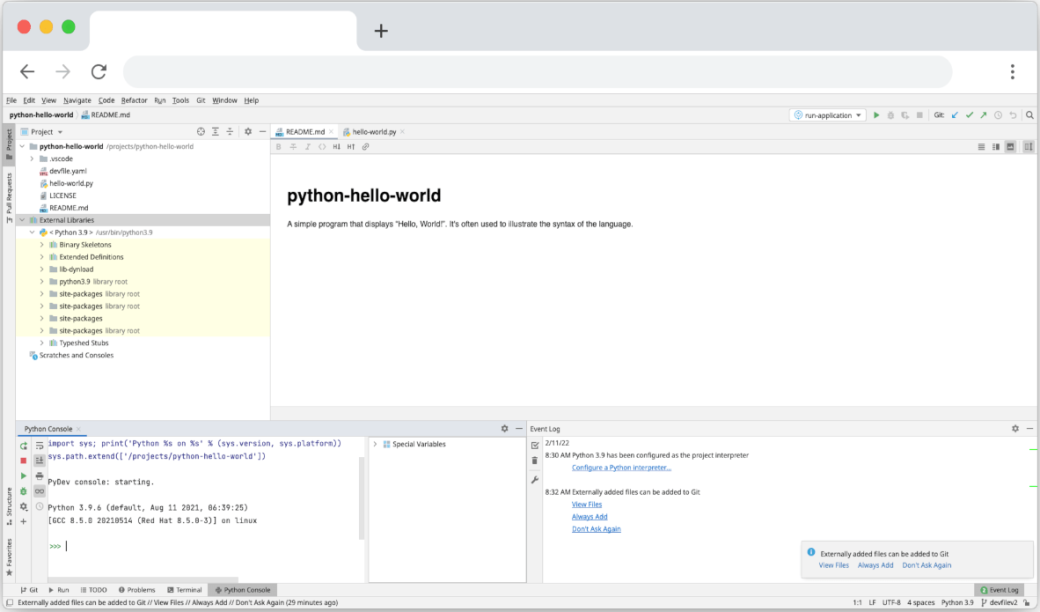The width and height of the screenshot is (1040, 612).
Task: Run the application with the green play icon
Action: [877, 115]
